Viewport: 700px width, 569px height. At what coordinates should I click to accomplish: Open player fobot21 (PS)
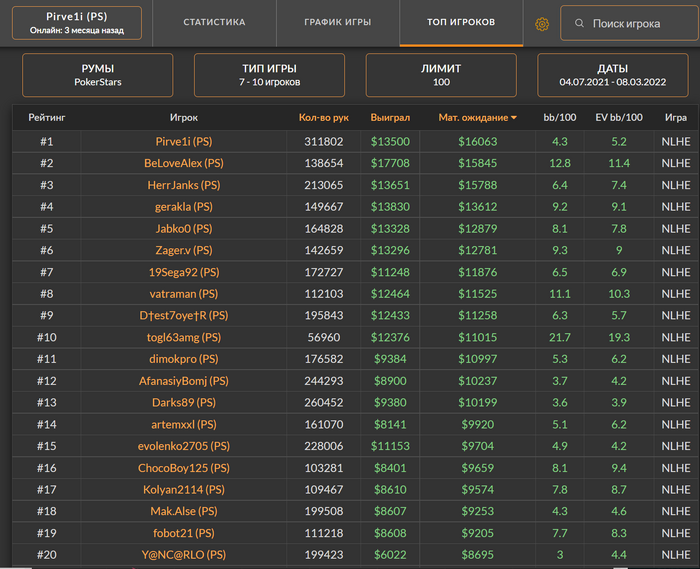(x=184, y=533)
